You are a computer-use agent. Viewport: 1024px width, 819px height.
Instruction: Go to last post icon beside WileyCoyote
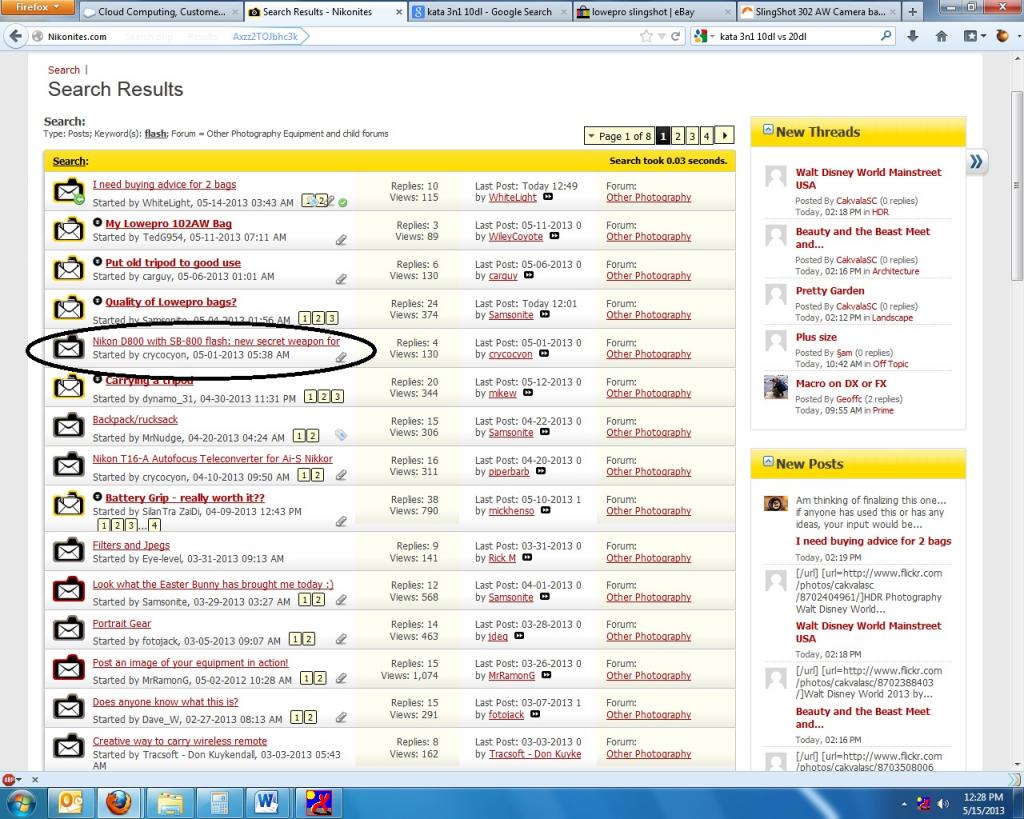[x=554, y=237]
